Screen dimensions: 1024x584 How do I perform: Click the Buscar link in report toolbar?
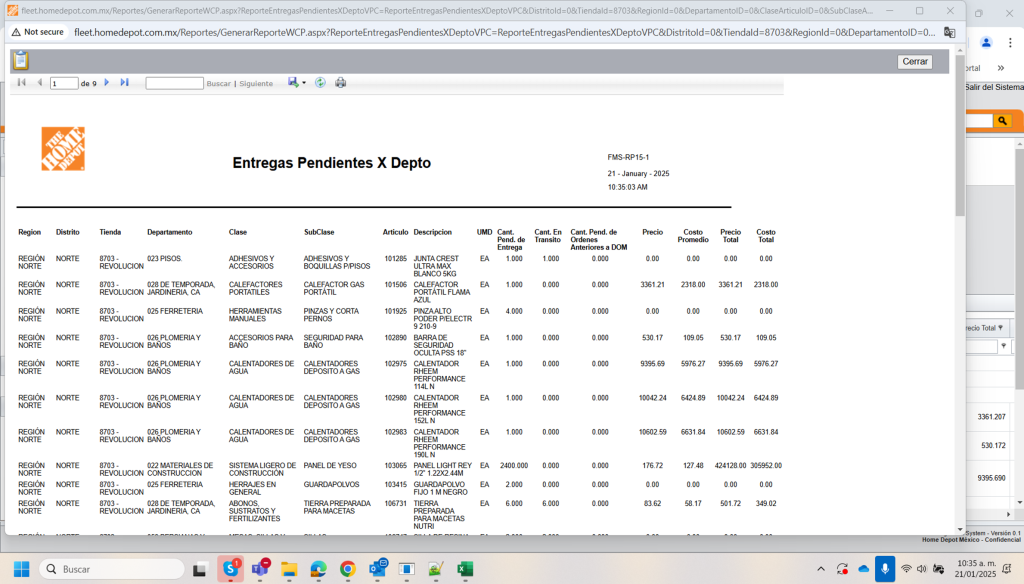click(219, 84)
